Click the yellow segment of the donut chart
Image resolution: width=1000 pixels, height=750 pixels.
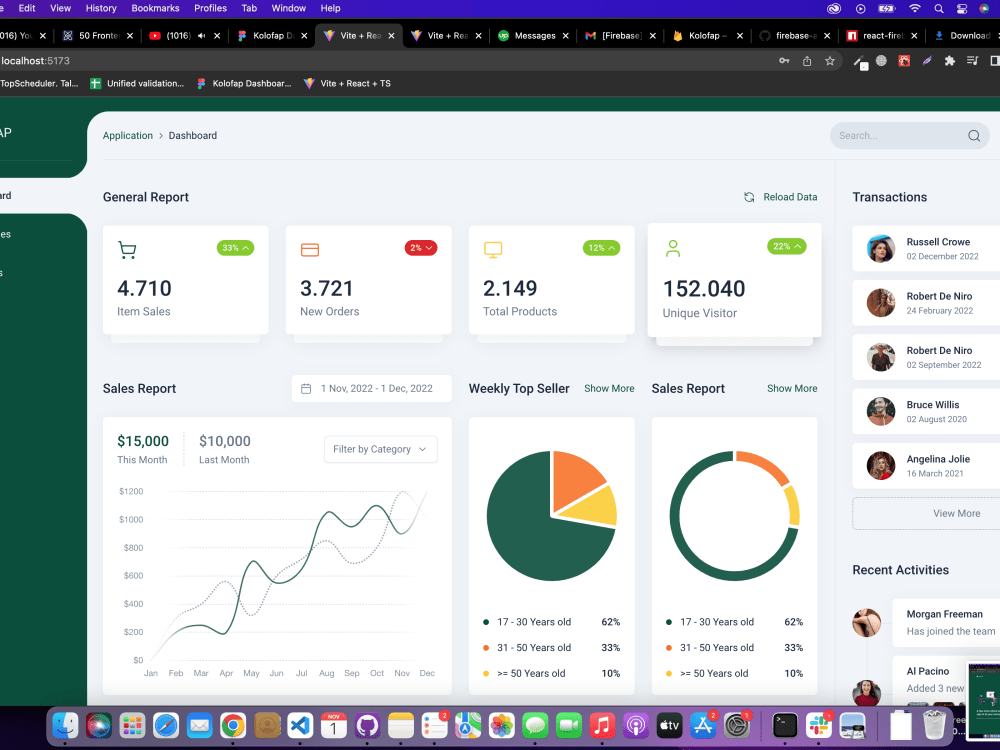tap(793, 505)
